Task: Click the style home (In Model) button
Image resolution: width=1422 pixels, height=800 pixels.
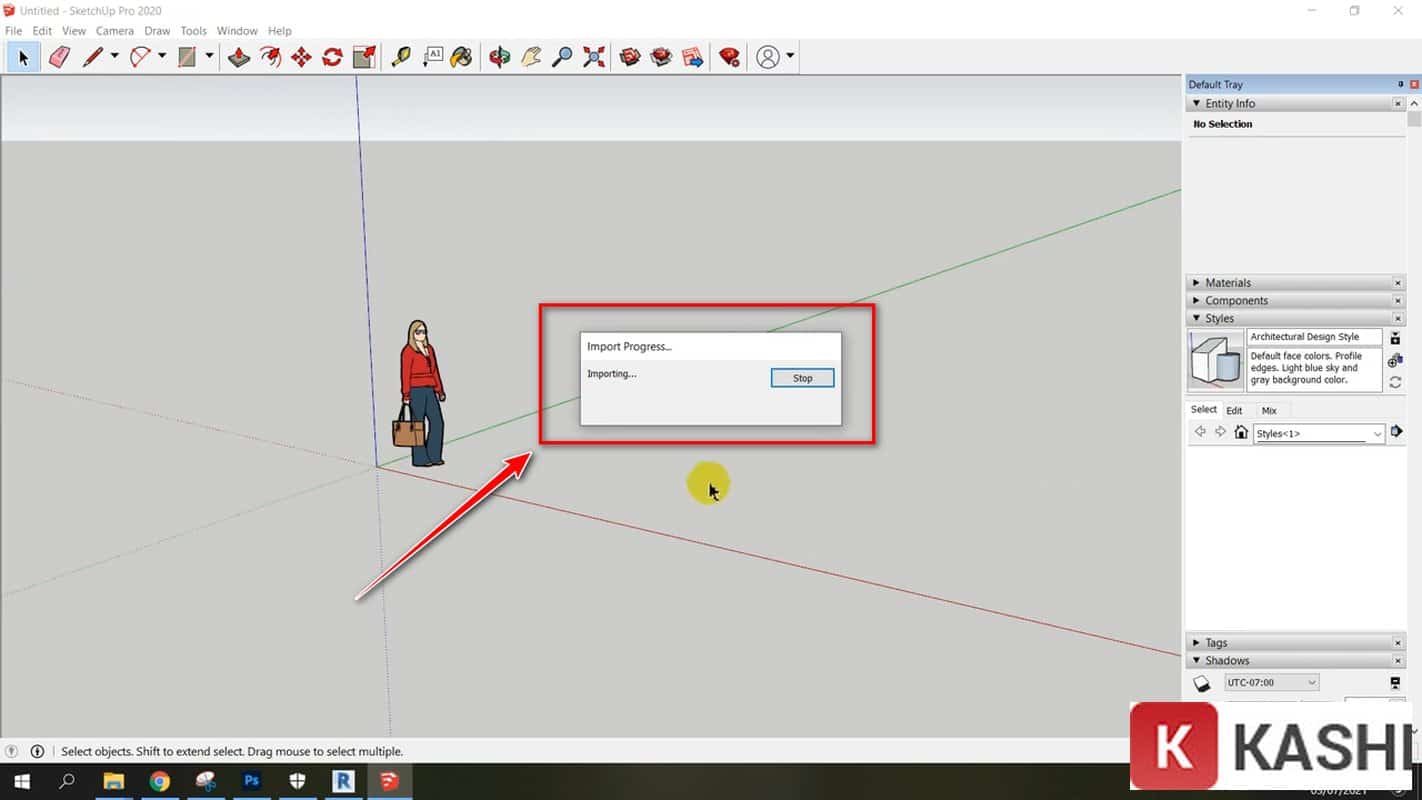Action: click(1241, 433)
